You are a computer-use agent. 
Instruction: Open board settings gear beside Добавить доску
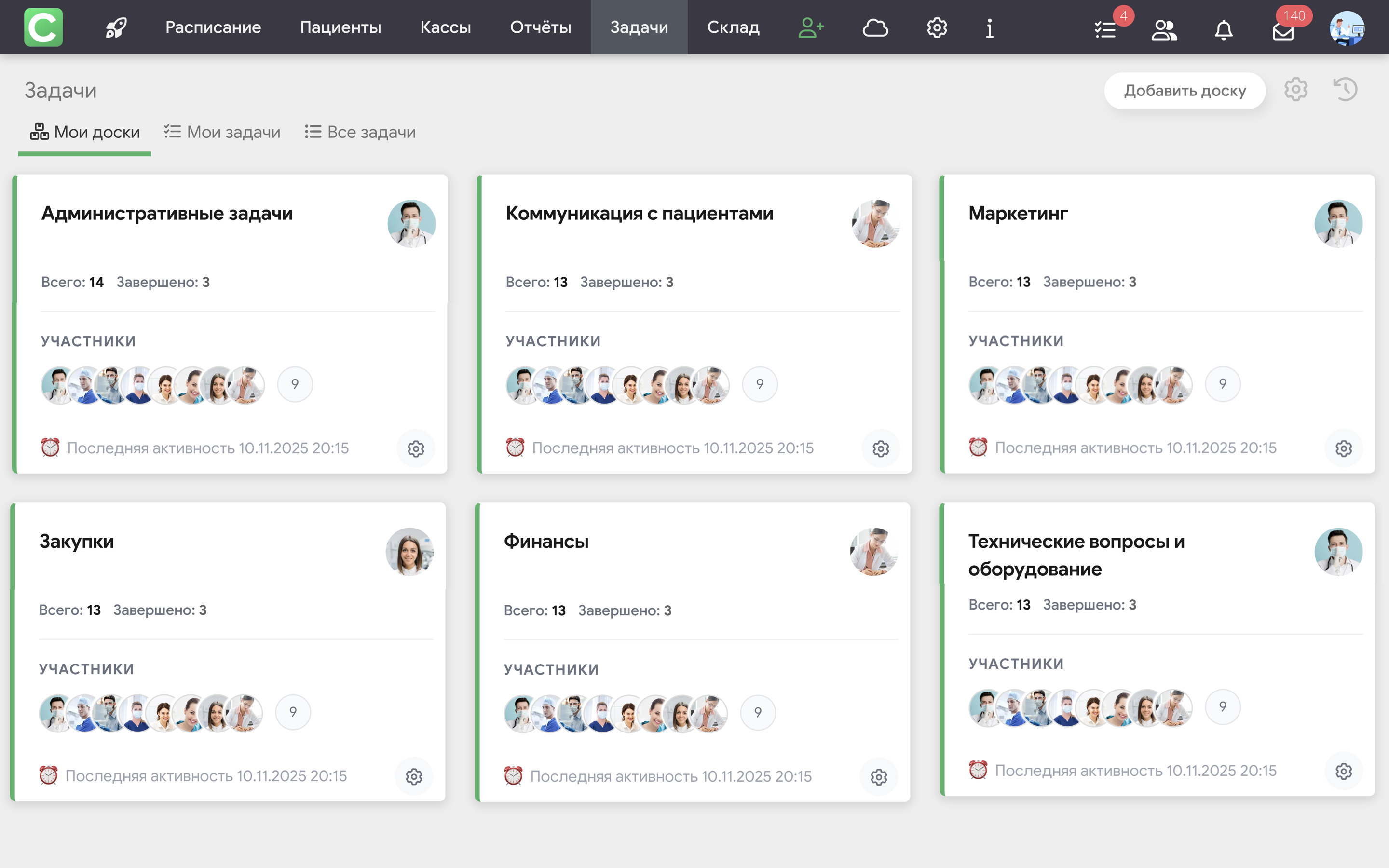coord(1295,90)
